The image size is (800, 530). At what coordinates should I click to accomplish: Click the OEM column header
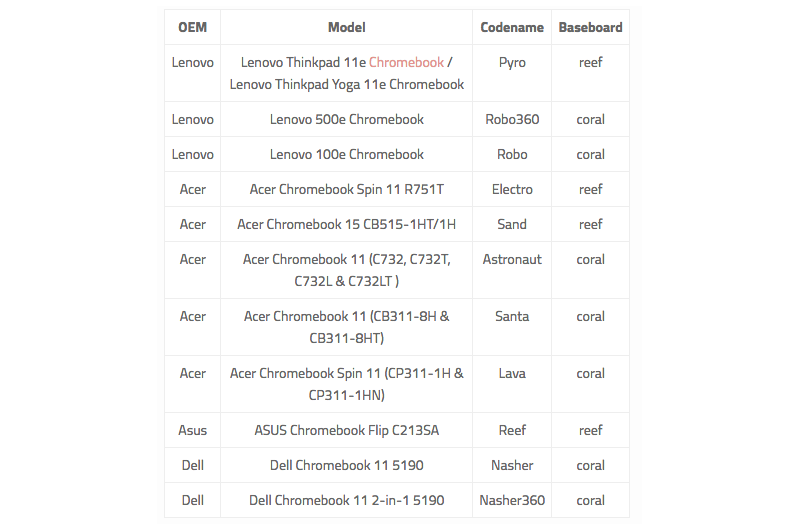coord(192,27)
